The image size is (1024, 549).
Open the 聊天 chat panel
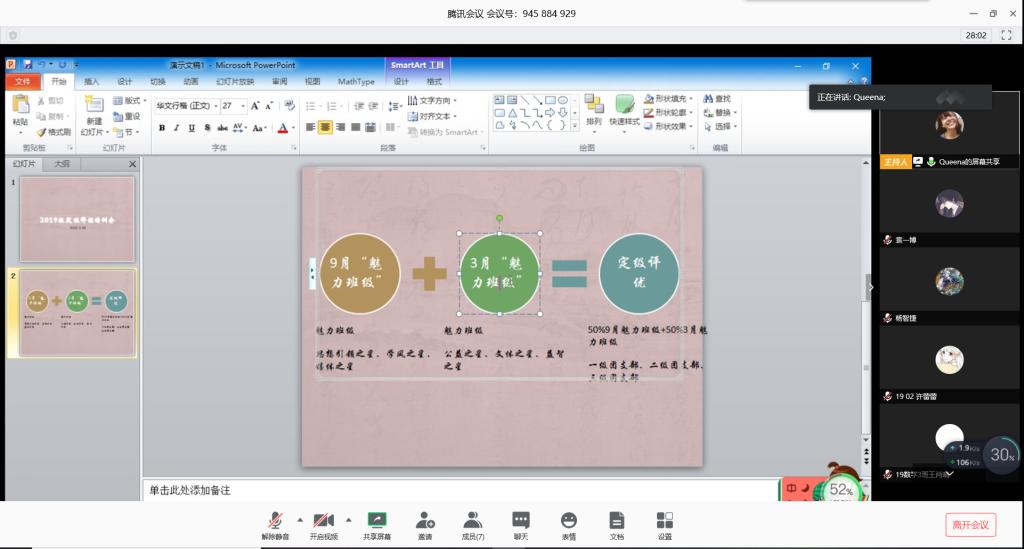(520, 522)
